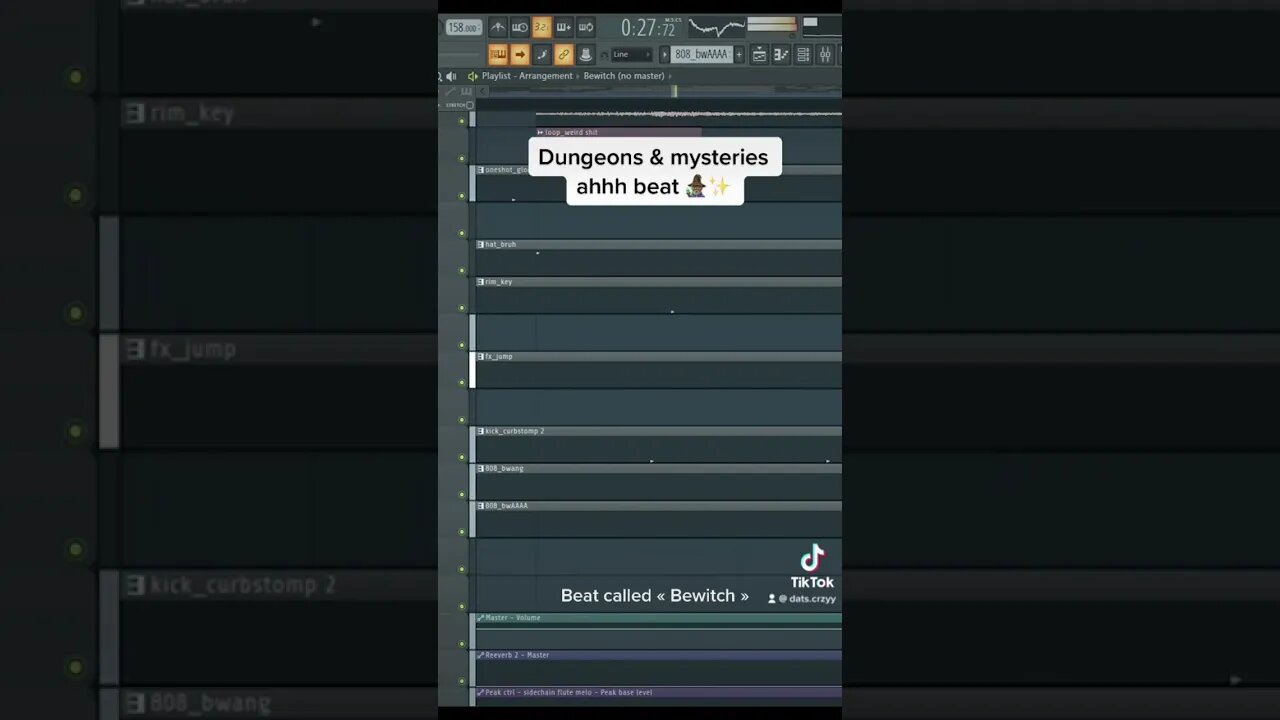This screenshot has width=1280, height=720.
Task: Toggle loop recording icon
Action: click(586, 27)
